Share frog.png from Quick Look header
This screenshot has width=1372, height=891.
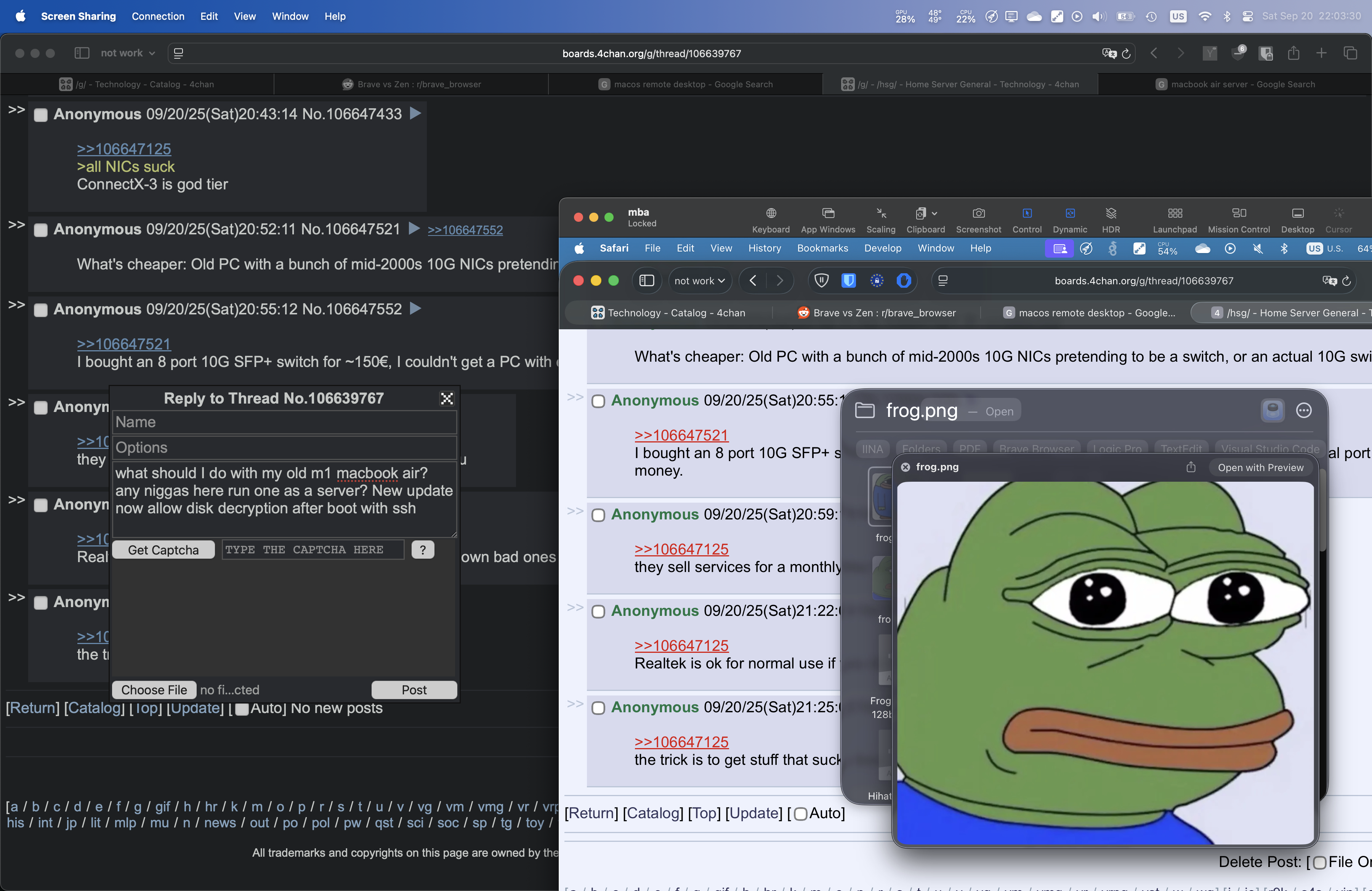click(1191, 467)
